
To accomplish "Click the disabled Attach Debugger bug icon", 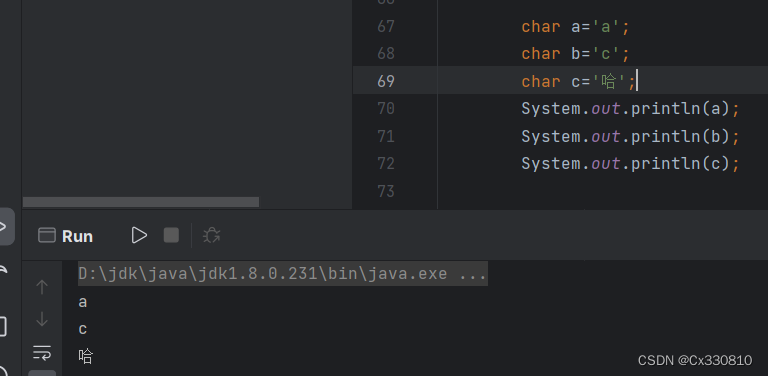I will [212, 235].
